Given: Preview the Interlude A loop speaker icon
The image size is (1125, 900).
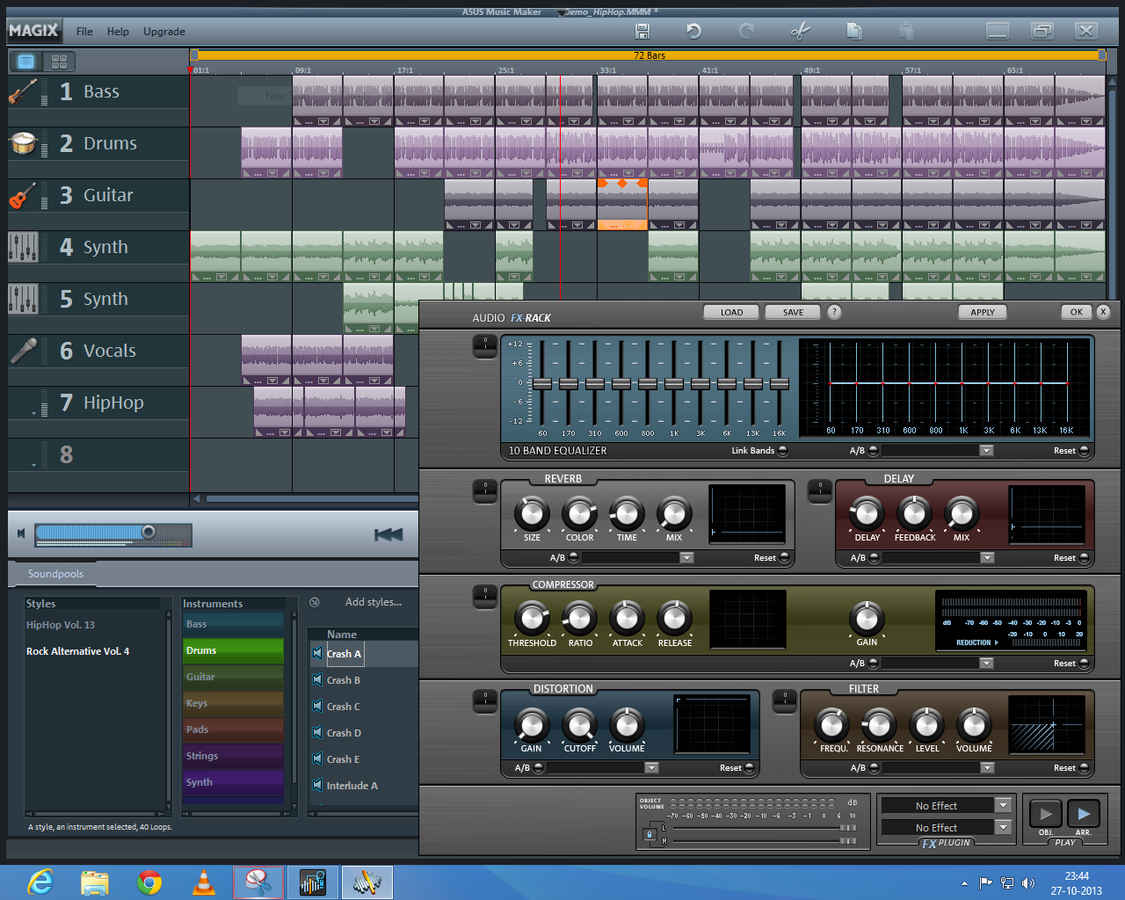Looking at the screenshot, I should (x=317, y=785).
